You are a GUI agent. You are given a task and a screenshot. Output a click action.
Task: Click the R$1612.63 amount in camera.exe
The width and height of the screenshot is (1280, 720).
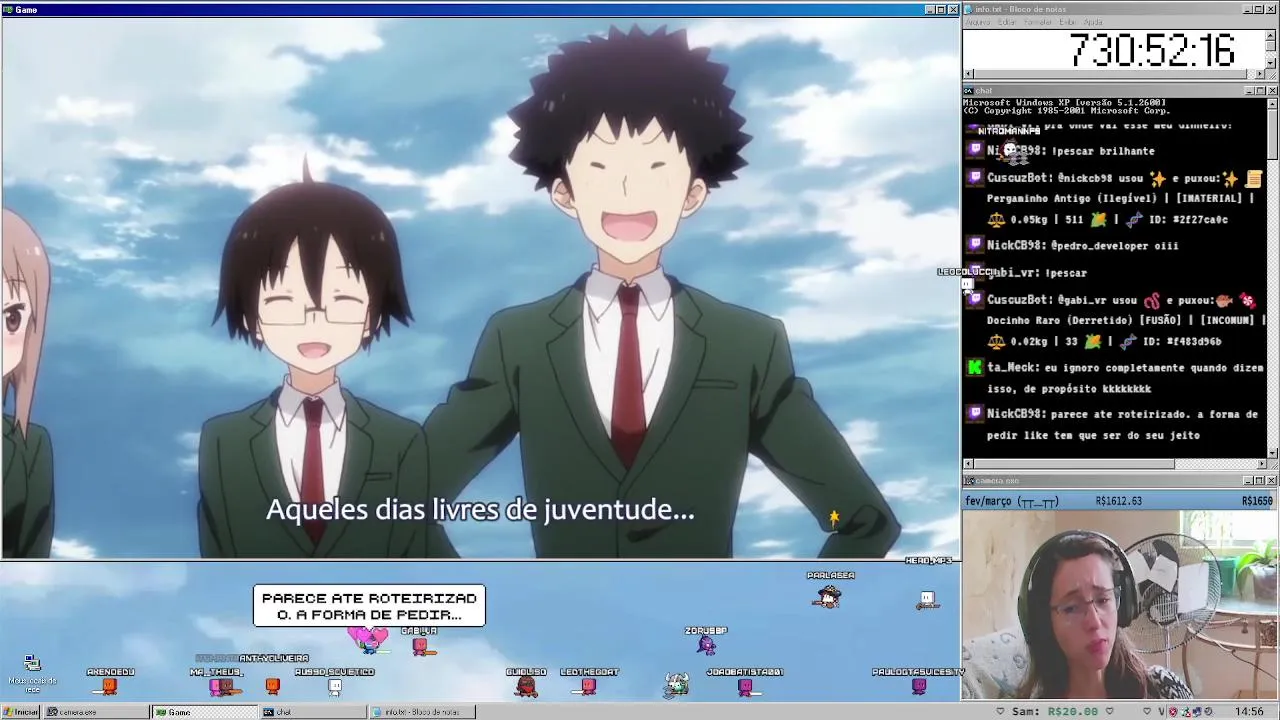click(x=1118, y=501)
